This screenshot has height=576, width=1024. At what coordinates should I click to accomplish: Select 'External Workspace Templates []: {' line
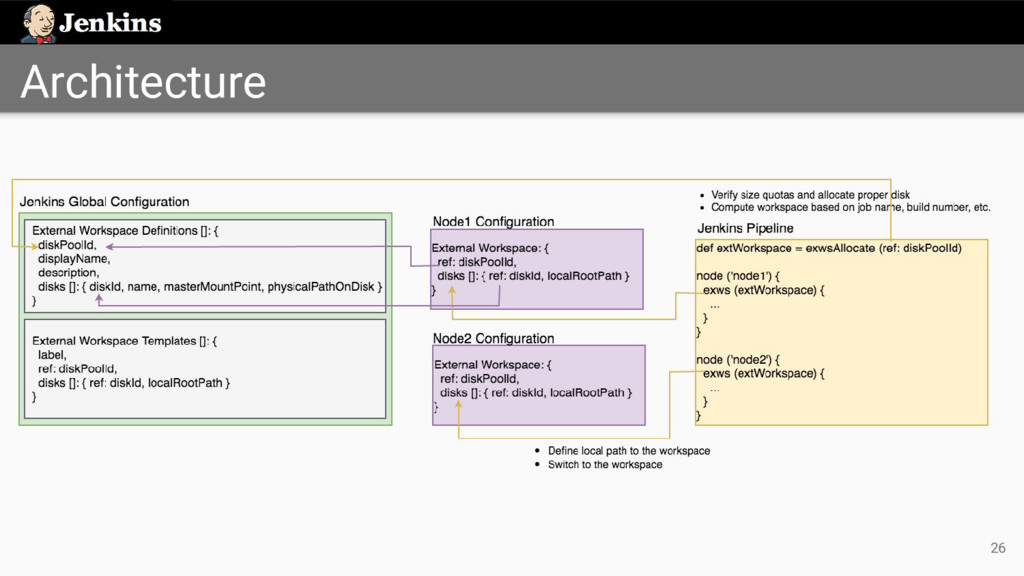pyautogui.click(x=125, y=341)
